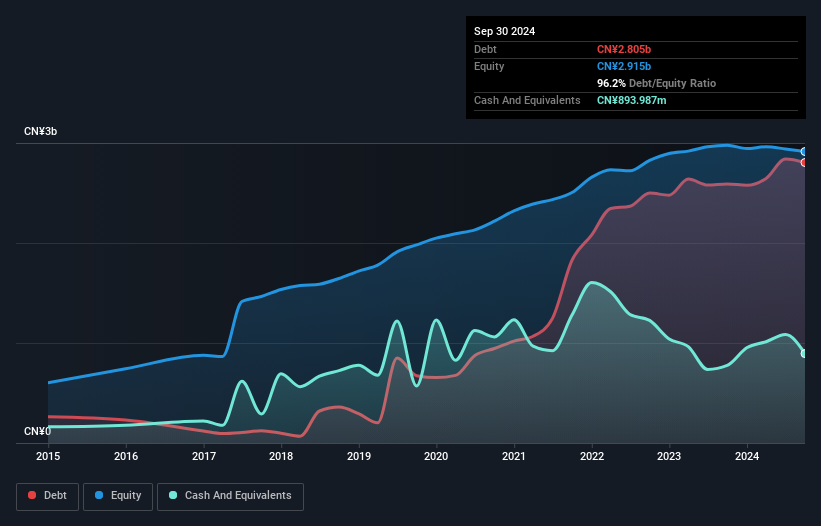The width and height of the screenshot is (821, 526).
Task: Select the blue Equity endpoint marker
Action: (x=804, y=152)
